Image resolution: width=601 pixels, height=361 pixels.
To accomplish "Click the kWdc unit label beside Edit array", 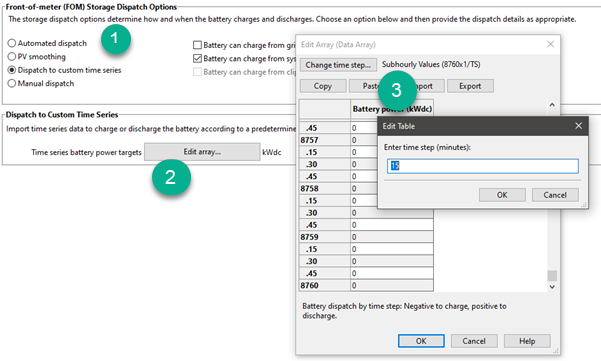I will [x=272, y=153].
